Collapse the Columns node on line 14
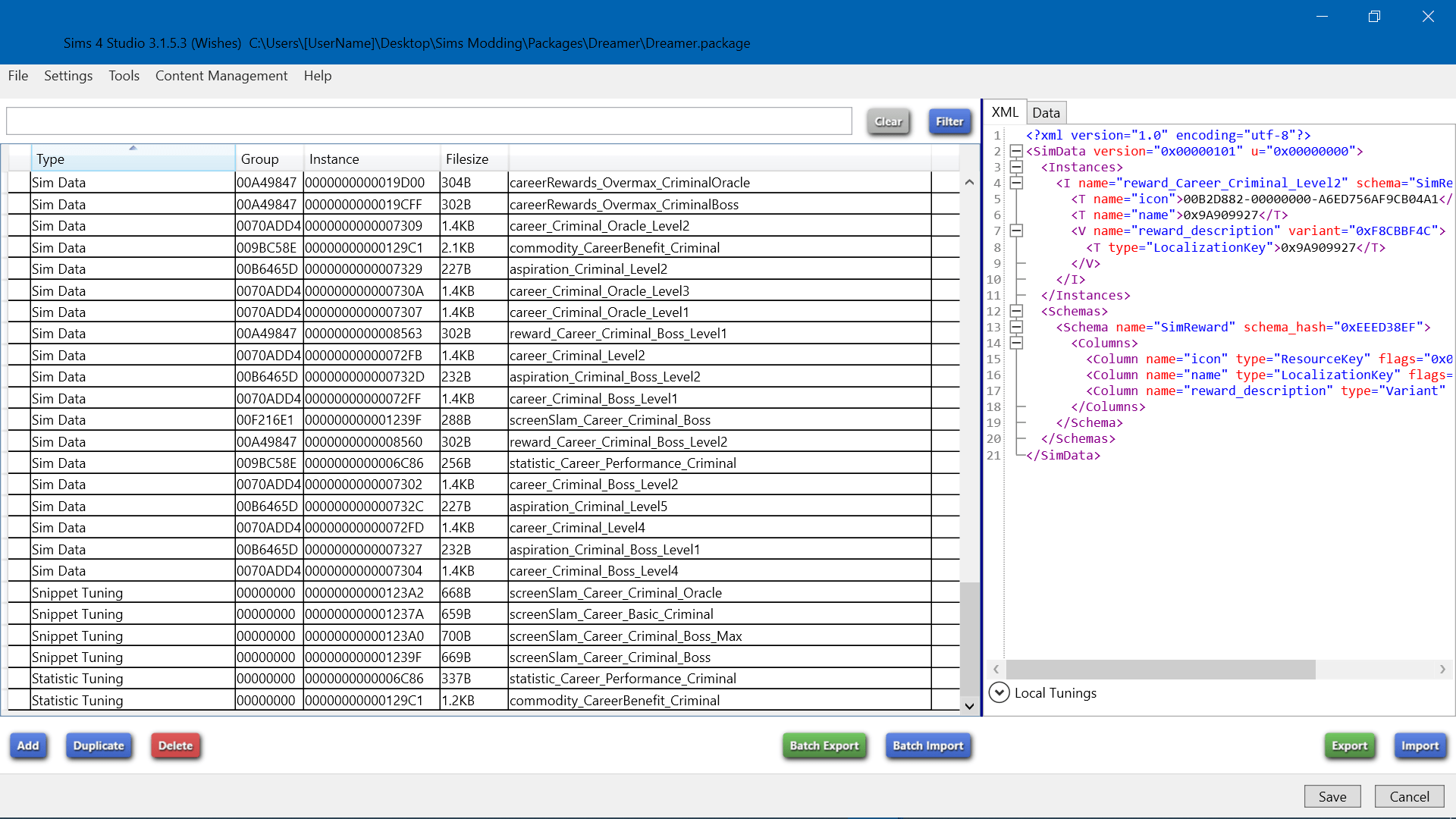This screenshot has height=819, width=1456. click(x=1016, y=343)
